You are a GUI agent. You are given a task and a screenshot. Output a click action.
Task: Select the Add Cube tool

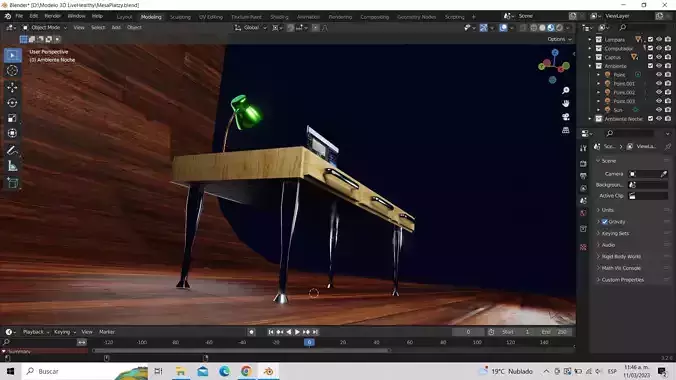pyautogui.click(x=13, y=183)
